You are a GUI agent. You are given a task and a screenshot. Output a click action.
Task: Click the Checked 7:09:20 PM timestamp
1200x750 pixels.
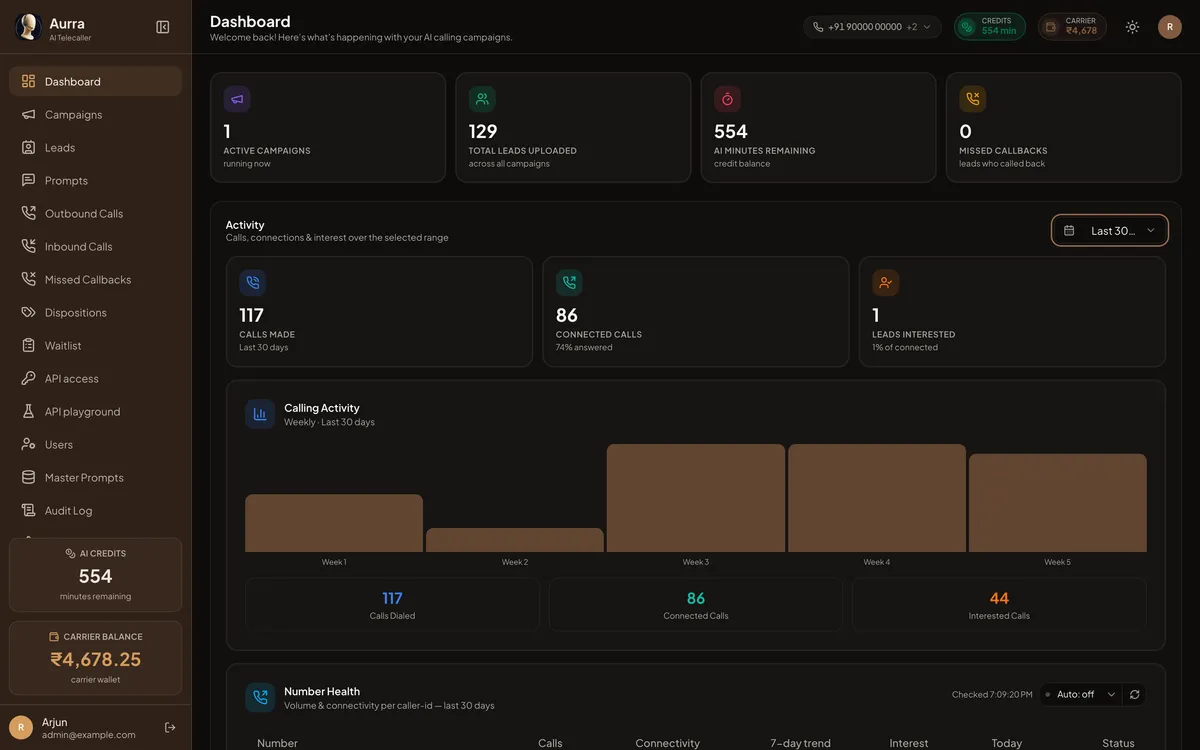pyautogui.click(x=992, y=694)
